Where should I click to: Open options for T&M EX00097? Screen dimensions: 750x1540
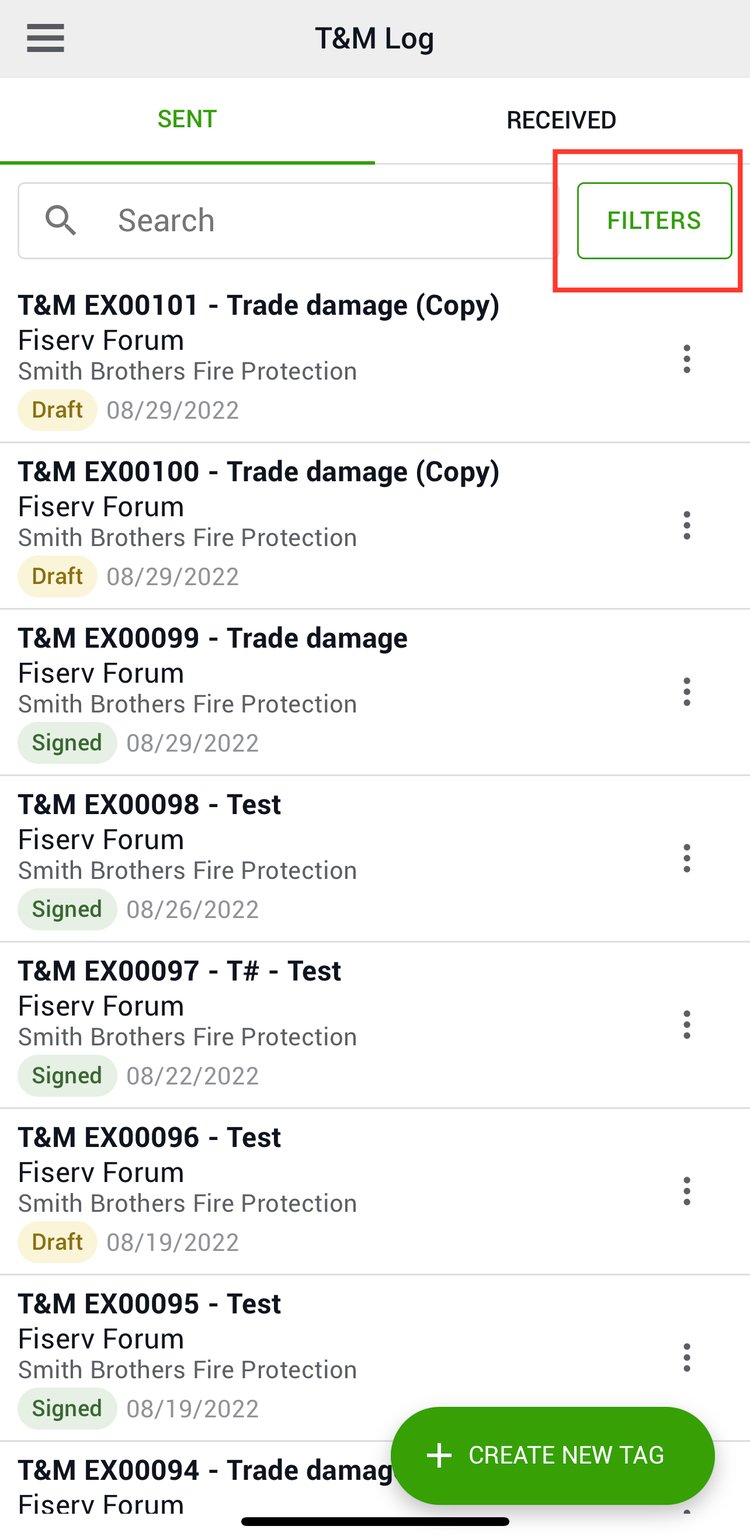pyautogui.click(x=686, y=1024)
